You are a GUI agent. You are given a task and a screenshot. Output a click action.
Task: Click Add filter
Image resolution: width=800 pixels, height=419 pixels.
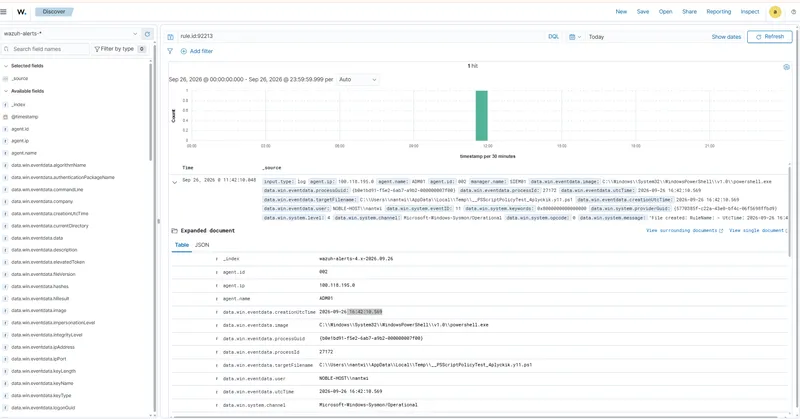(197, 51)
